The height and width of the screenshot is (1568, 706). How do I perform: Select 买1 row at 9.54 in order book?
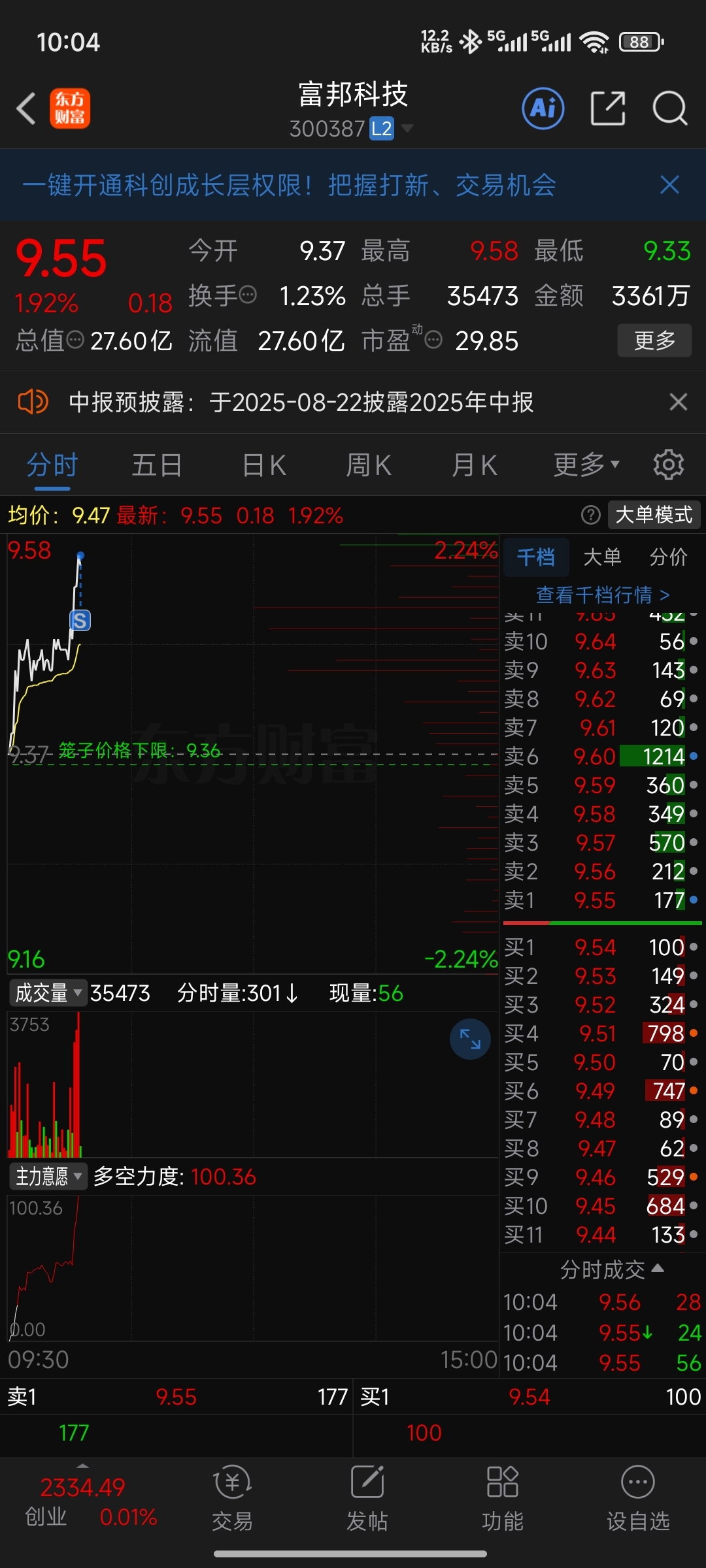[x=601, y=947]
